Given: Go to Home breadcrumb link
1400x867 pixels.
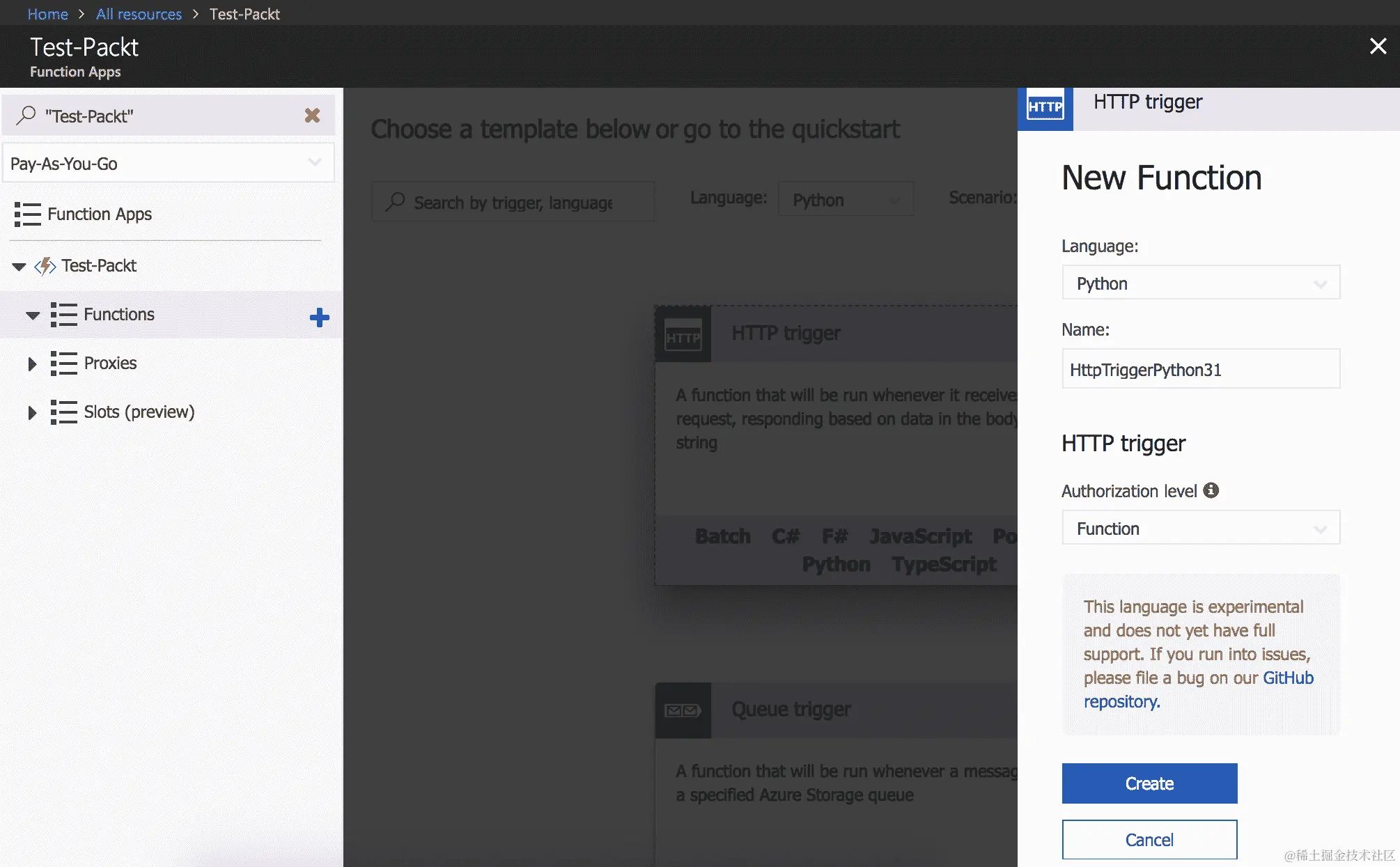Looking at the screenshot, I should pyautogui.click(x=47, y=14).
